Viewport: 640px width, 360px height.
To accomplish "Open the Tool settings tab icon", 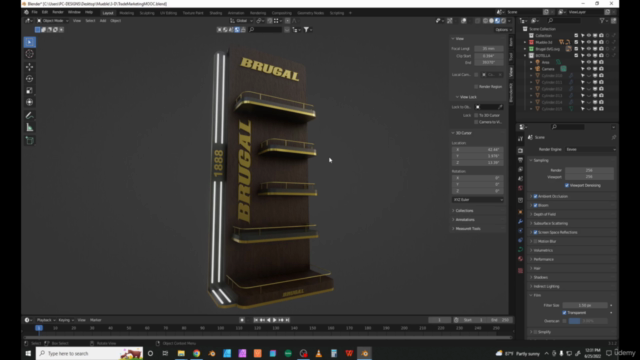I will point(520,139).
